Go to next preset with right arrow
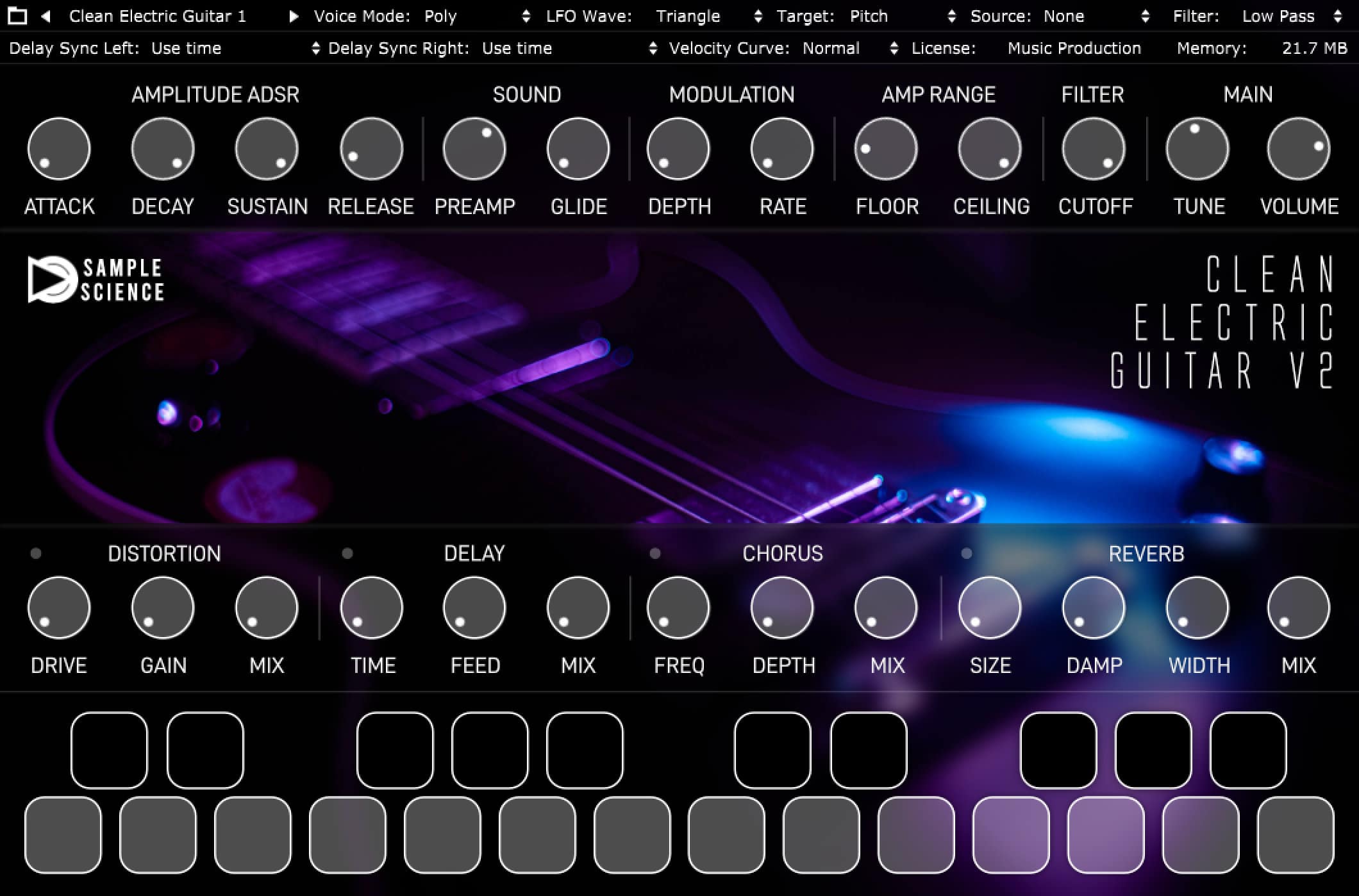1359x896 pixels. point(294,16)
